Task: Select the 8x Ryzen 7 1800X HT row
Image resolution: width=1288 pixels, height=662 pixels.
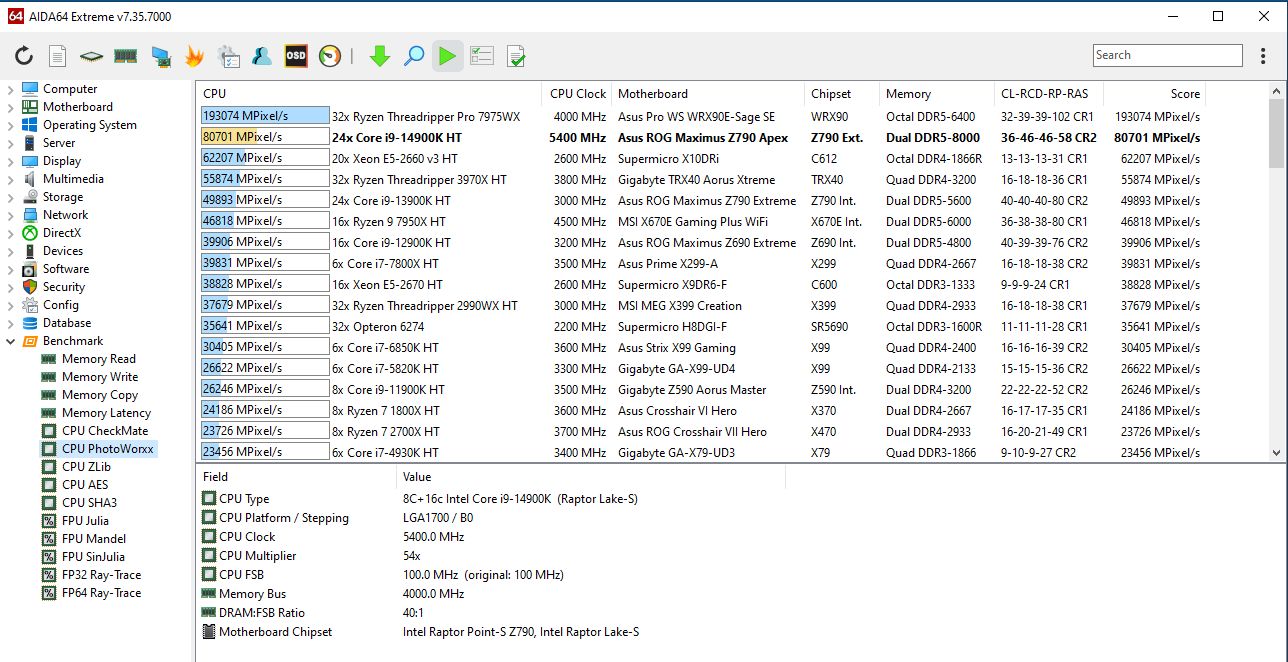Action: [x=701, y=410]
